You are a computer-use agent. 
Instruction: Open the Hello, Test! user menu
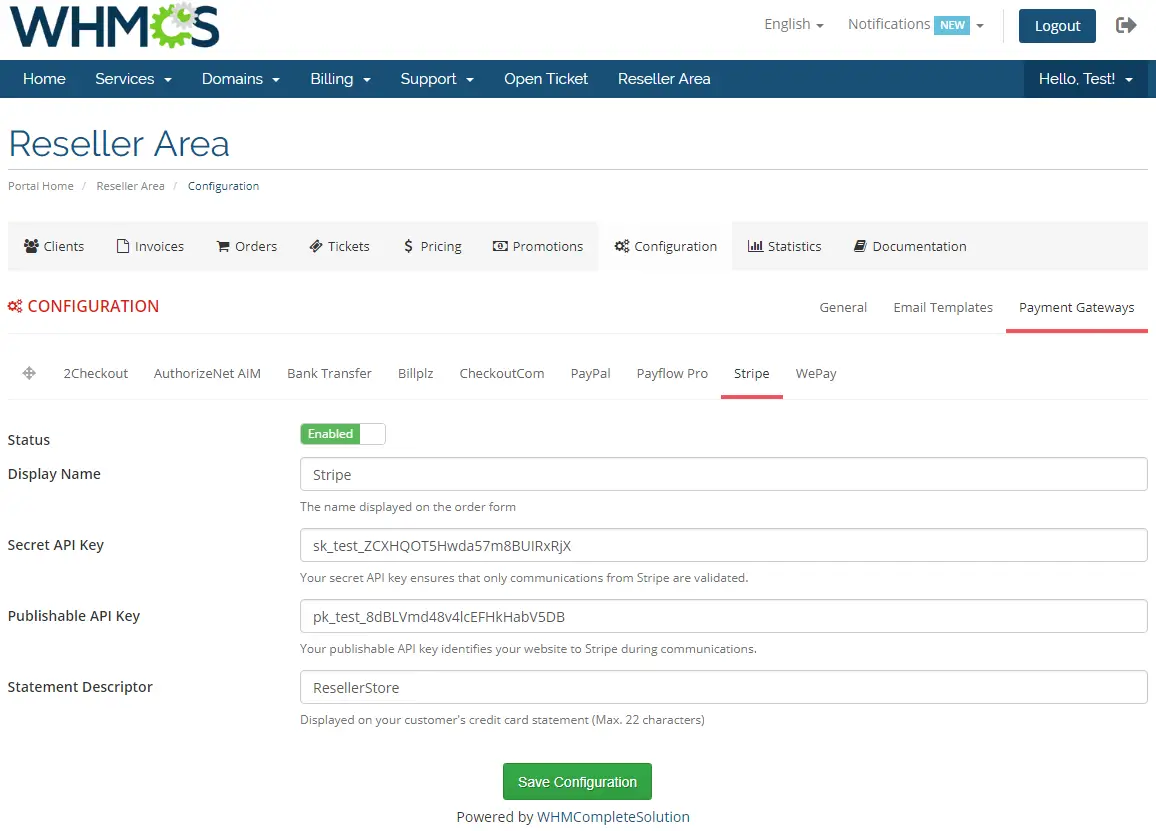1085,79
